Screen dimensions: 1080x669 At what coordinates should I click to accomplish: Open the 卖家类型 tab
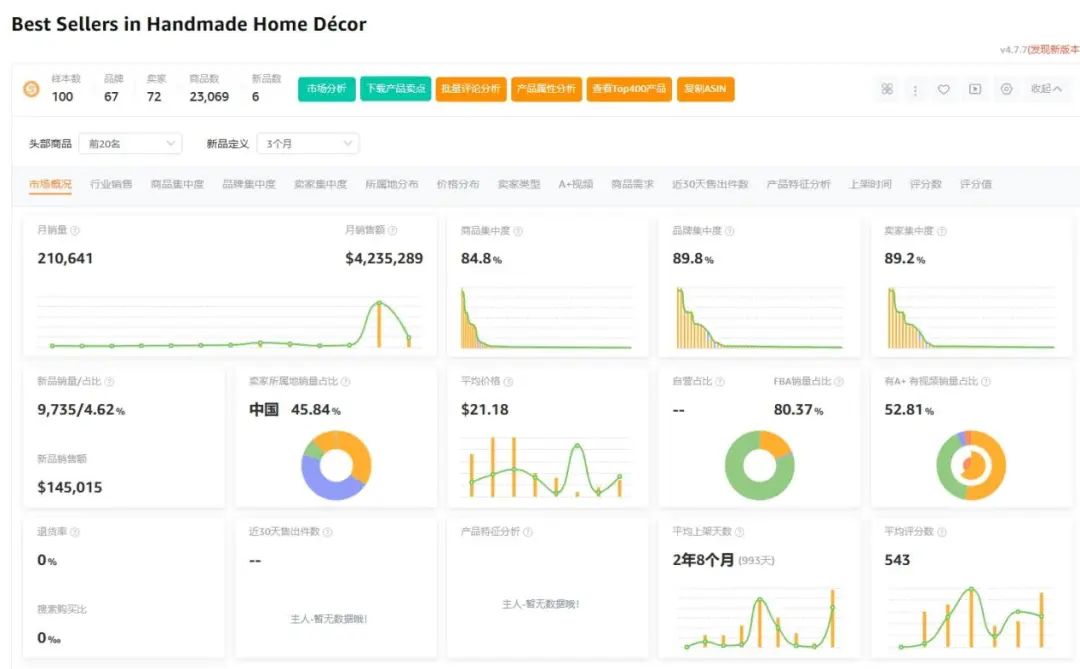[519, 185]
